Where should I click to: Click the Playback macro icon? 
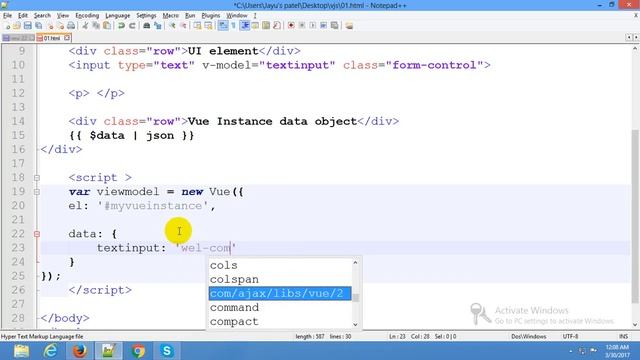tap(313, 26)
